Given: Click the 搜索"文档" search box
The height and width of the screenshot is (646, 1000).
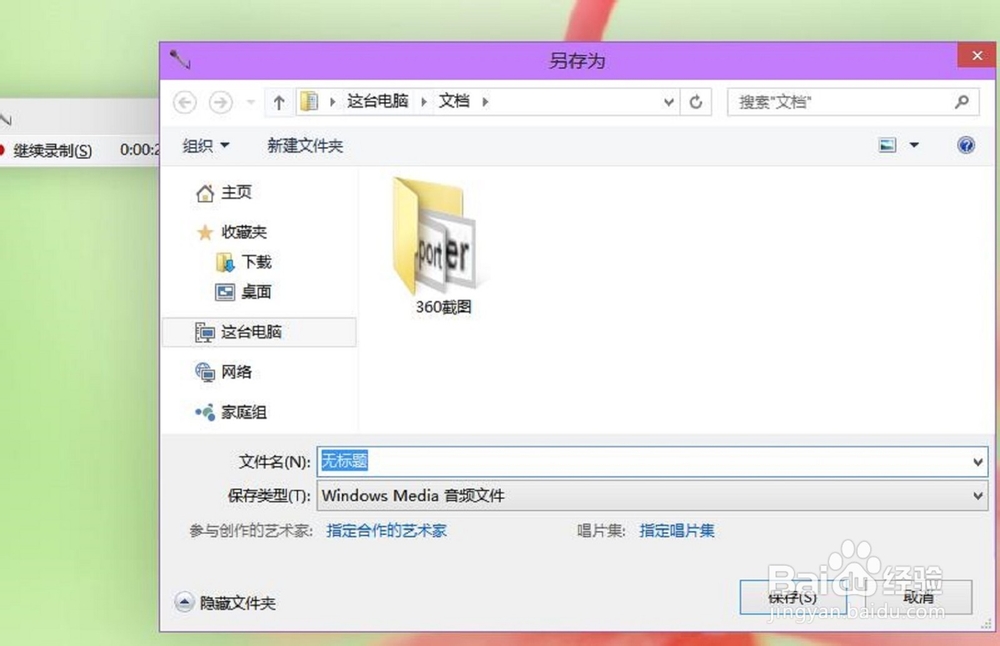Looking at the screenshot, I should pyautogui.click(x=853, y=102).
